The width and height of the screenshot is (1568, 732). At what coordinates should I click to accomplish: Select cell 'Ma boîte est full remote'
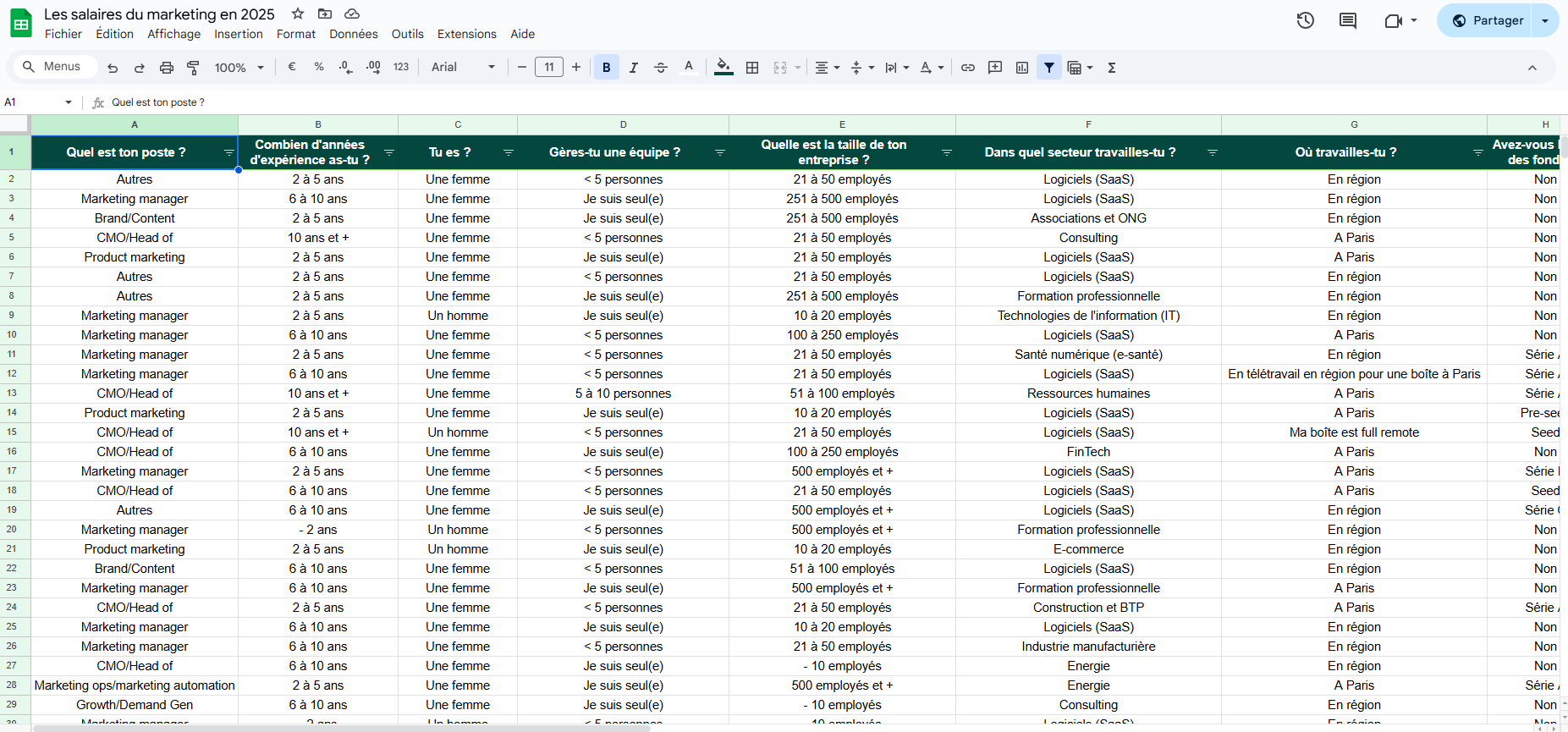(x=1354, y=432)
